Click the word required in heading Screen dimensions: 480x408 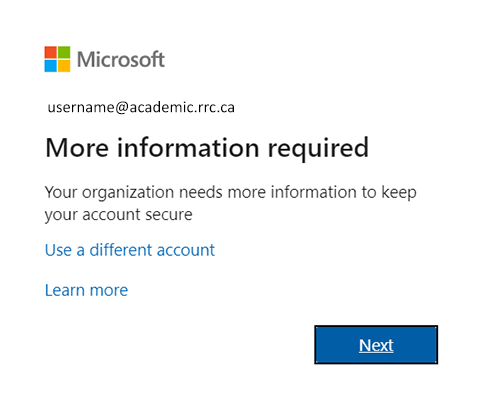(x=318, y=149)
